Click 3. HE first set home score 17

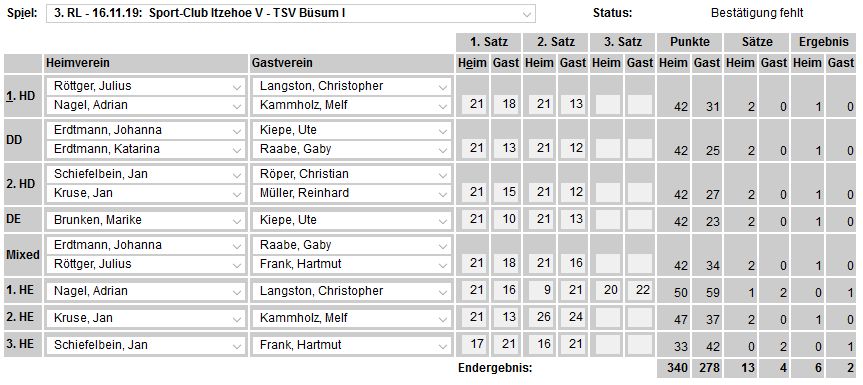pos(474,344)
